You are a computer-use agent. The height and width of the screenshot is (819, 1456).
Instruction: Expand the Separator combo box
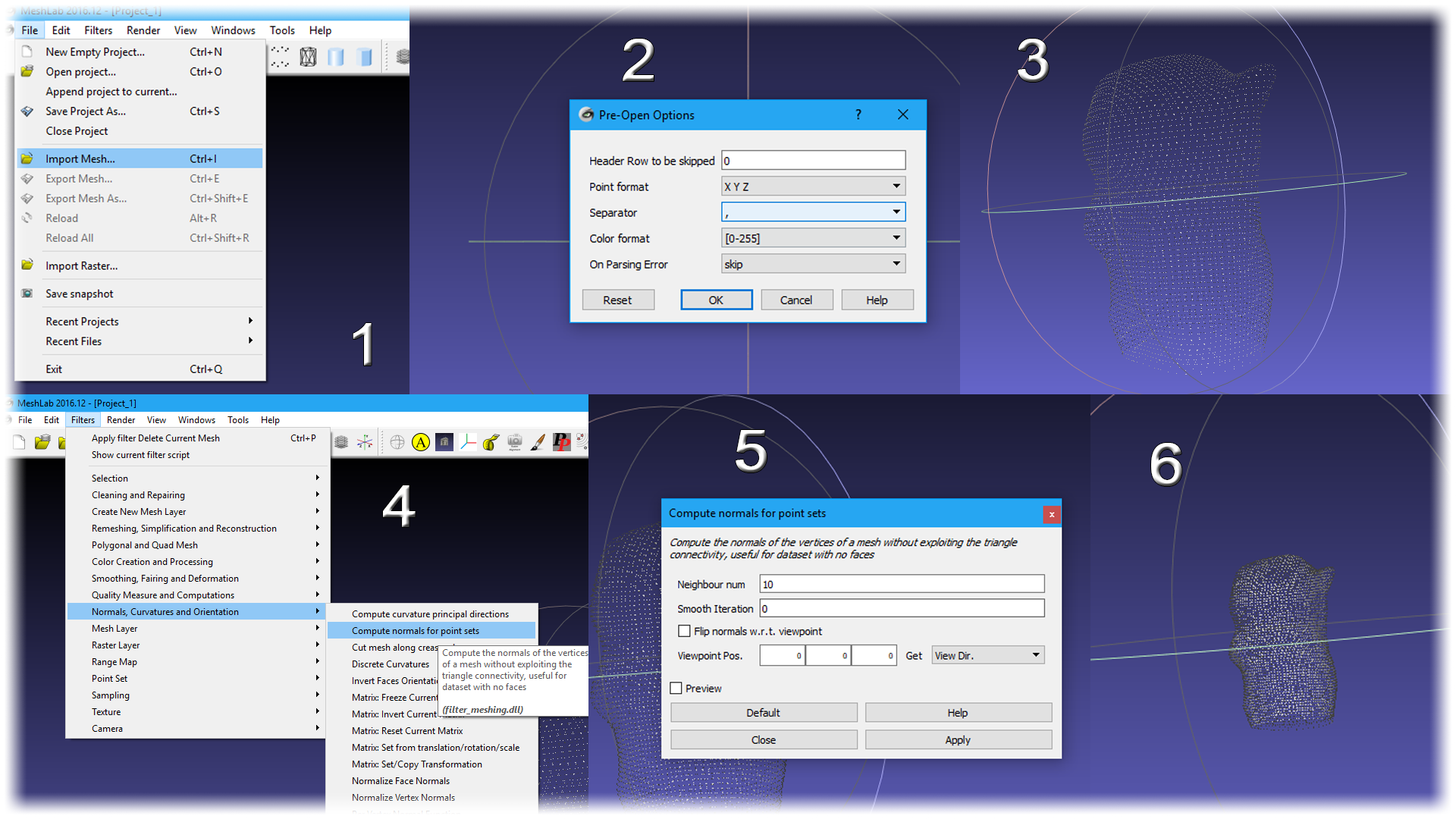[813, 212]
